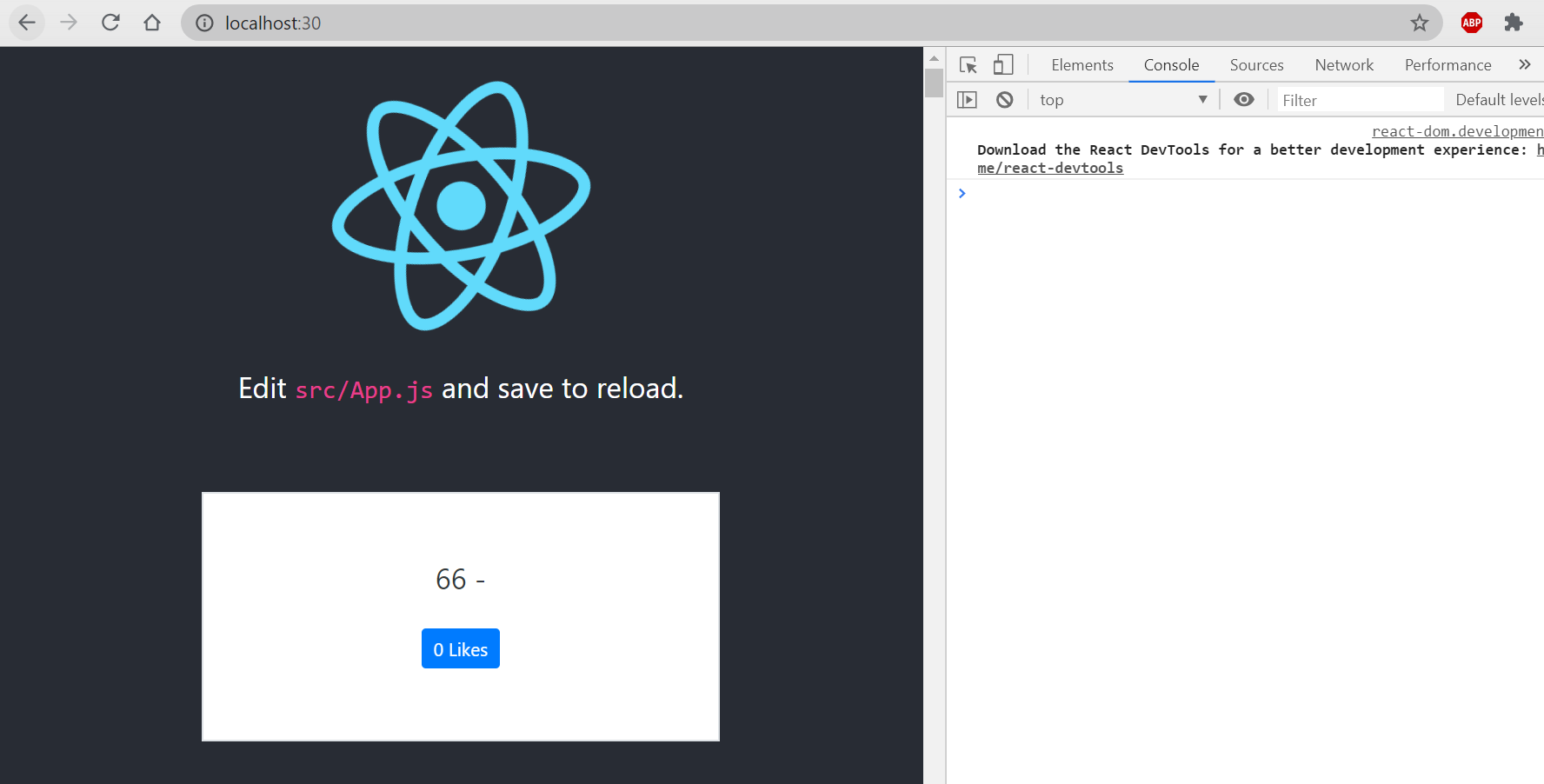
Task: Show the console sidebar
Action: (967, 100)
